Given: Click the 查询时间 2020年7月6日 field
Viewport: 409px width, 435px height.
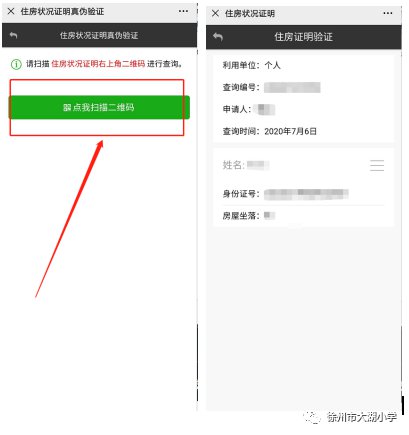Looking at the screenshot, I should pyautogui.click(x=270, y=131).
